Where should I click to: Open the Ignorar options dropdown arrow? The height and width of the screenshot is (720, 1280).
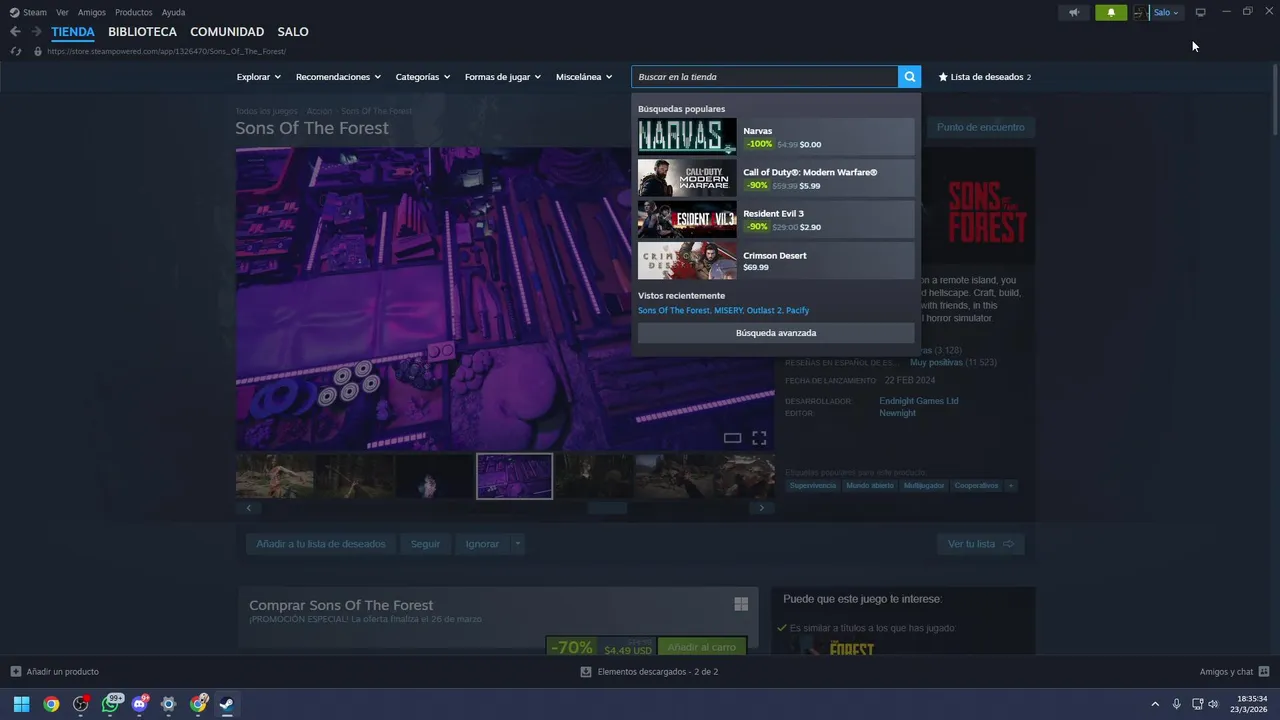point(517,544)
